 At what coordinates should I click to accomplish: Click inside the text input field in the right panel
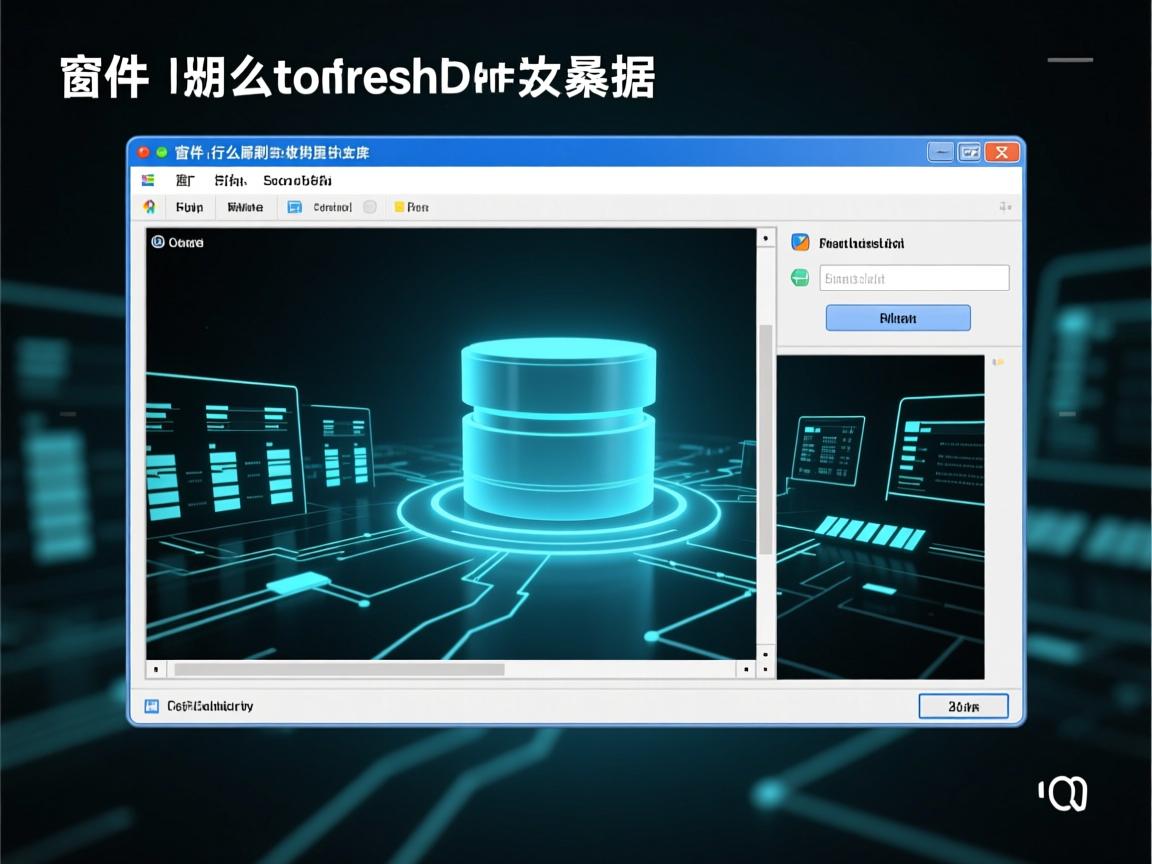(915, 278)
